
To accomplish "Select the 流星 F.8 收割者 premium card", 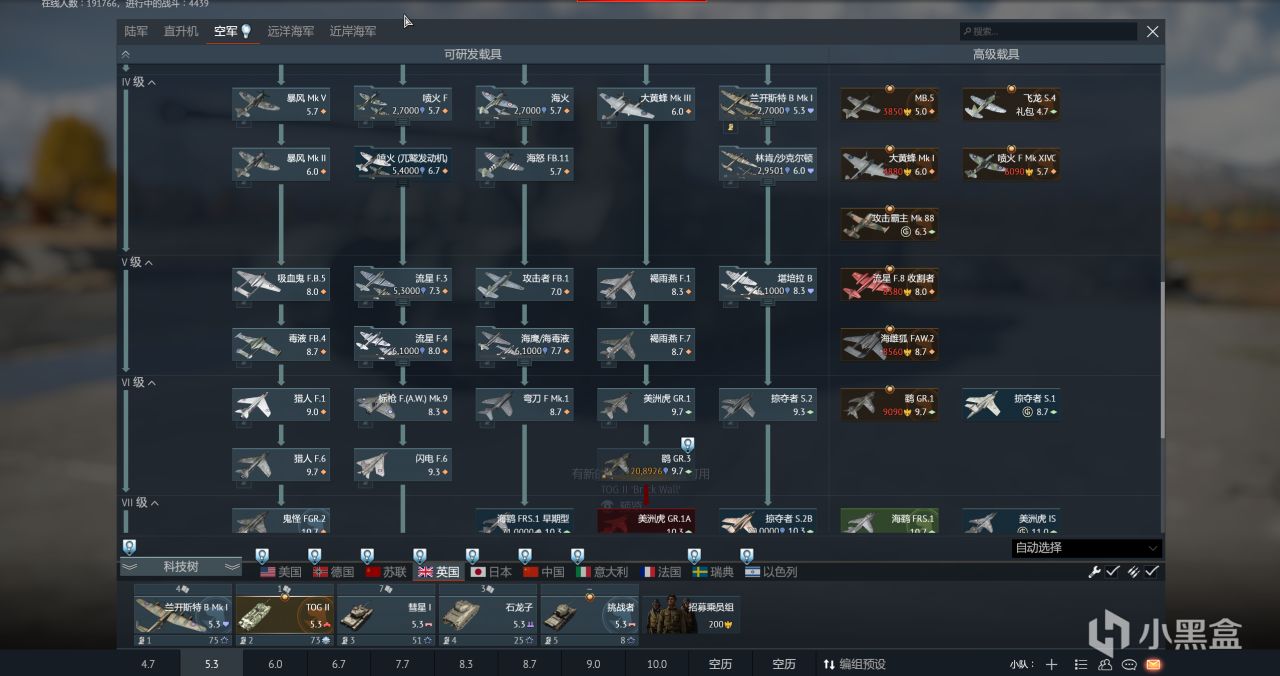I will click(890, 284).
